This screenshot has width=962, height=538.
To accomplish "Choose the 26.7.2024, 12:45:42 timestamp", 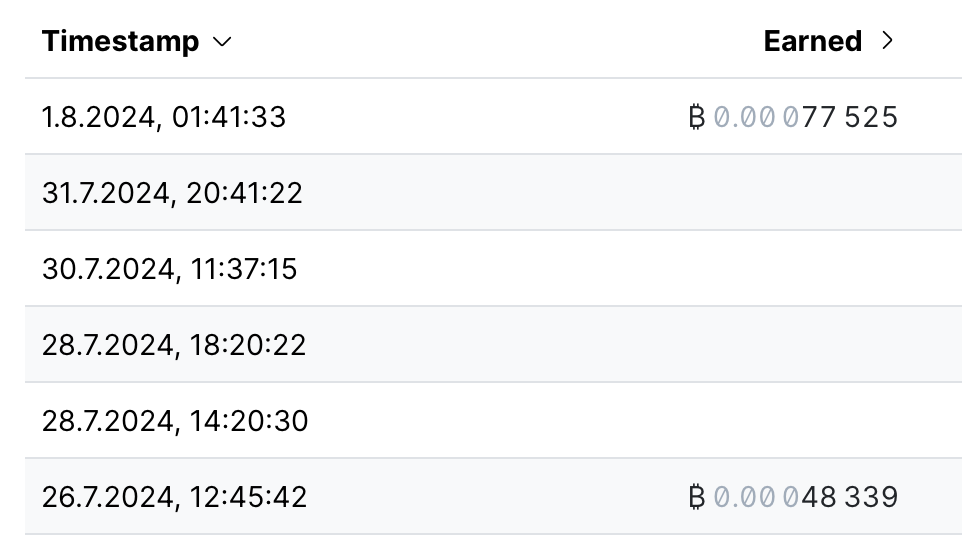I will (x=174, y=497).
